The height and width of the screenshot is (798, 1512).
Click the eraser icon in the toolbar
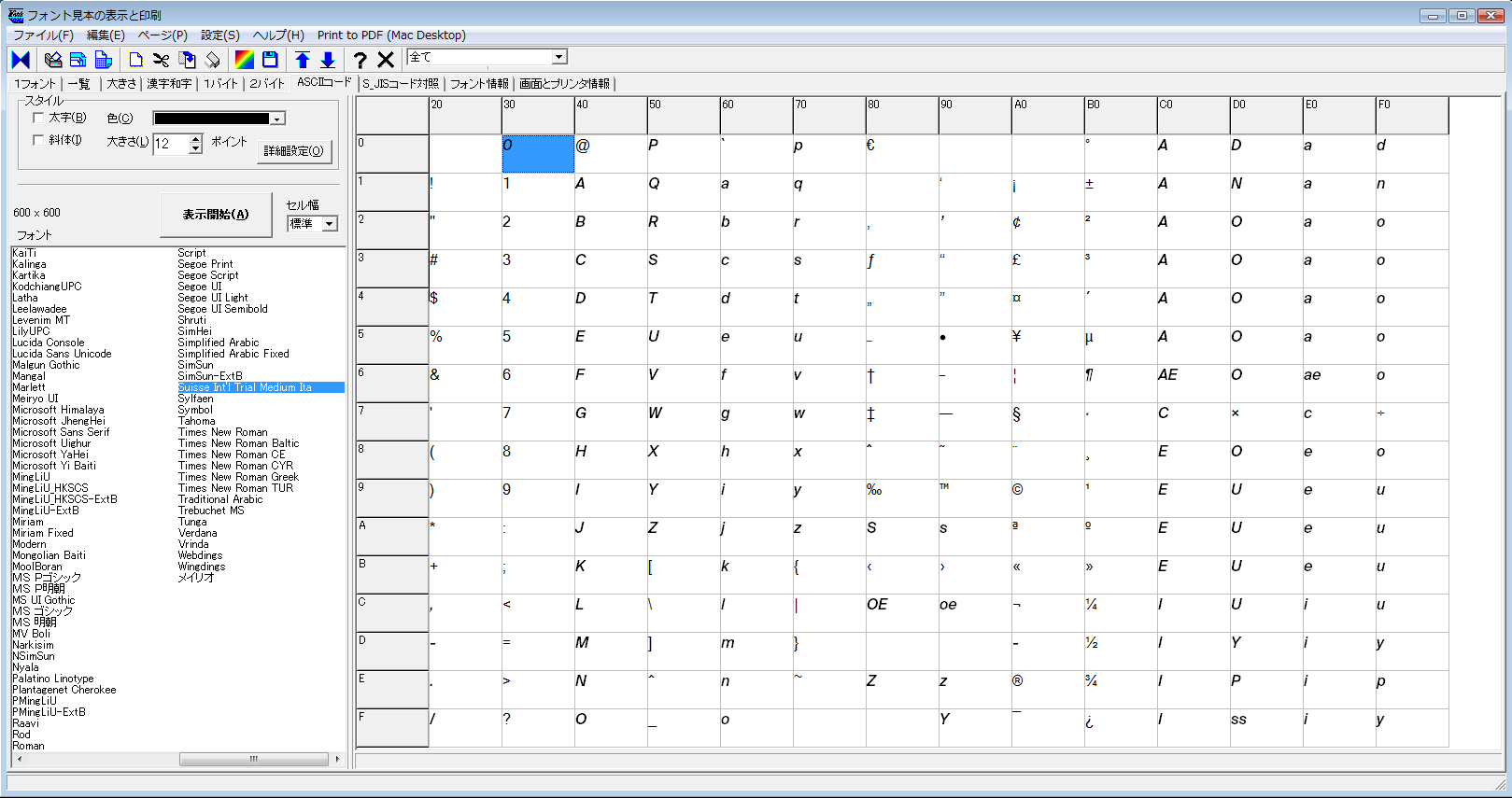click(213, 60)
